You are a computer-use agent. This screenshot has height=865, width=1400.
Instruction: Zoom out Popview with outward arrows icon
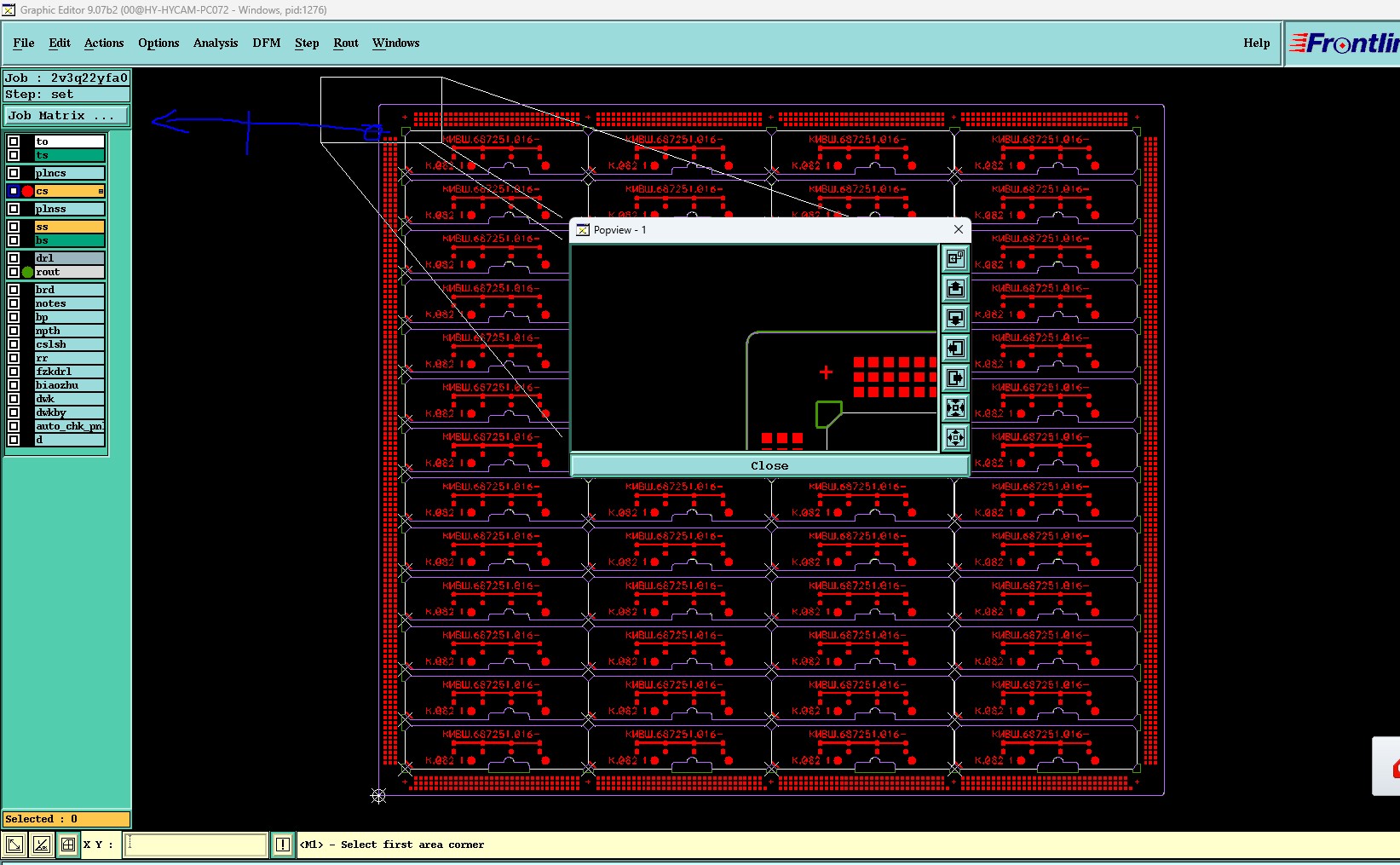click(x=955, y=437)
